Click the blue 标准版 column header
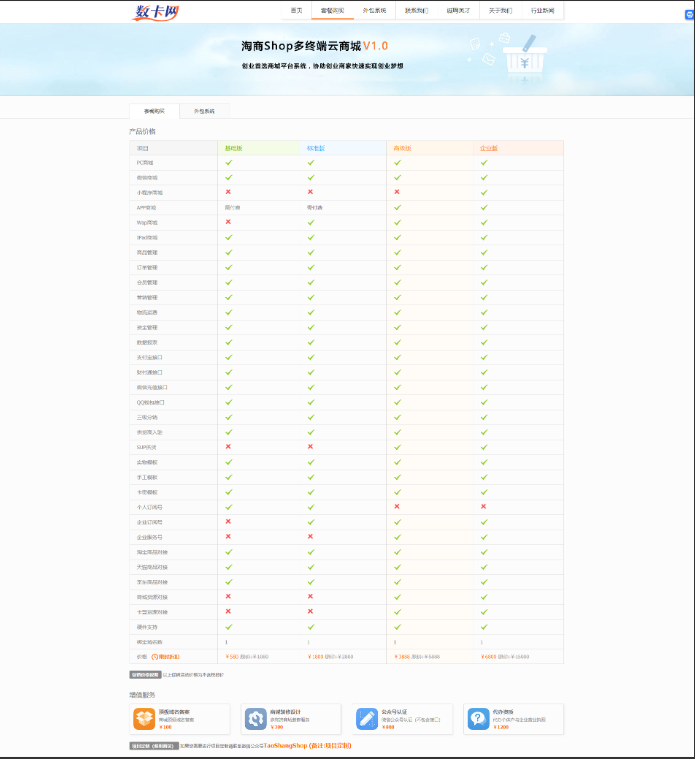The height and width of the screenshot is (759, 695). coord(316,148)
